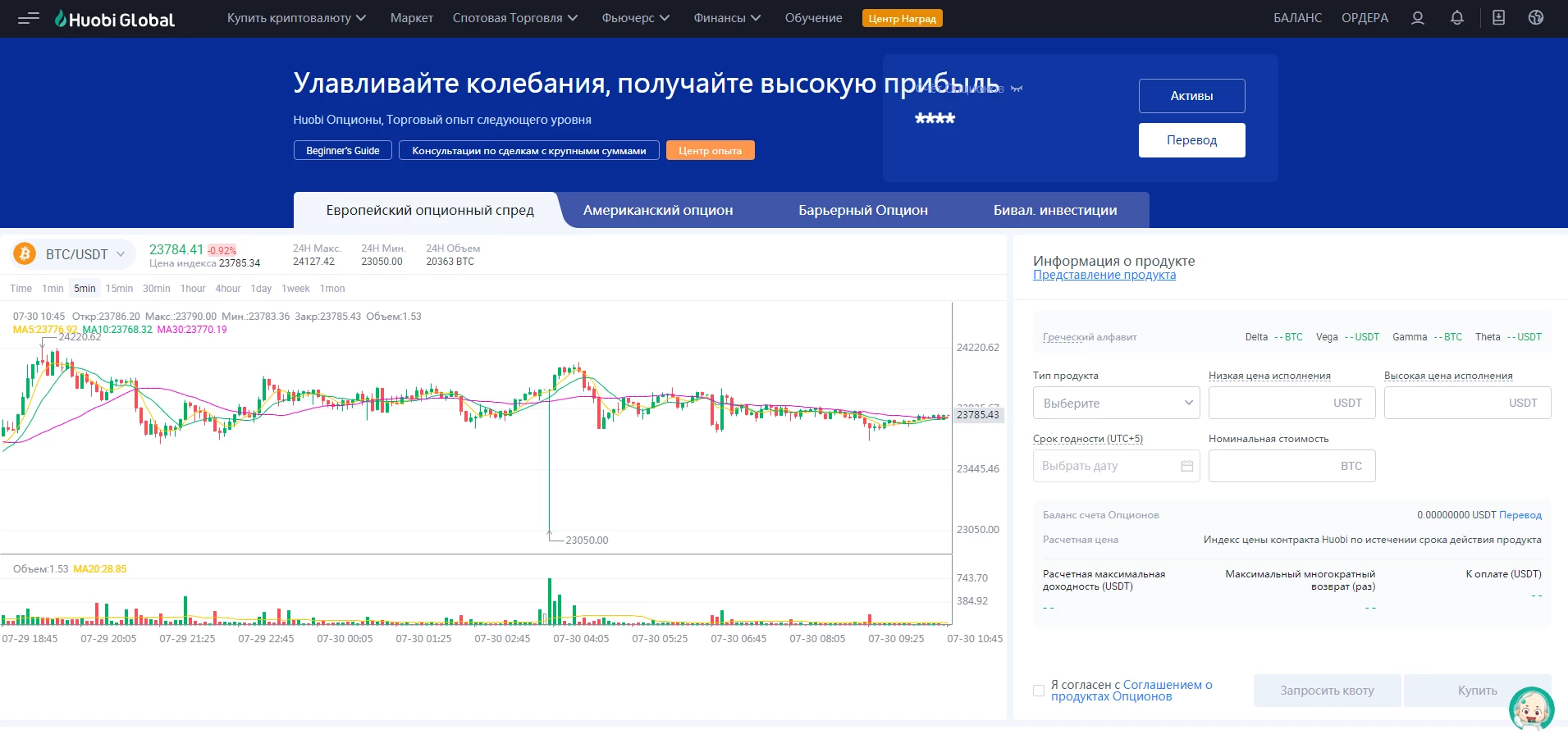Viewport: 1568px width, 739px height.
Task: Select the 1hour chart interval
Action: [x=193, y=289]
